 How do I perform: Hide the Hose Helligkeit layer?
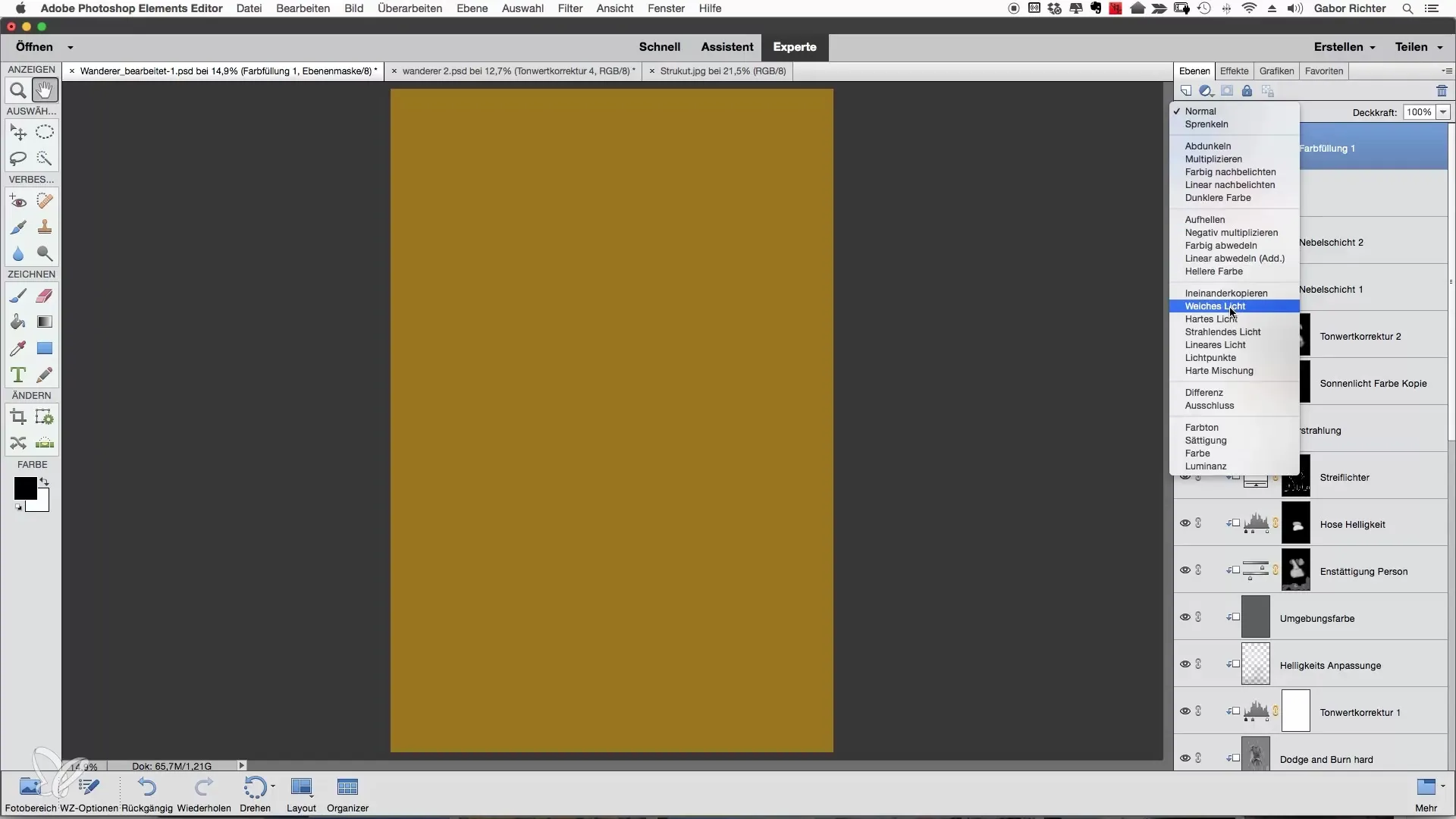pyautogui.click(x=1185, y=524)
